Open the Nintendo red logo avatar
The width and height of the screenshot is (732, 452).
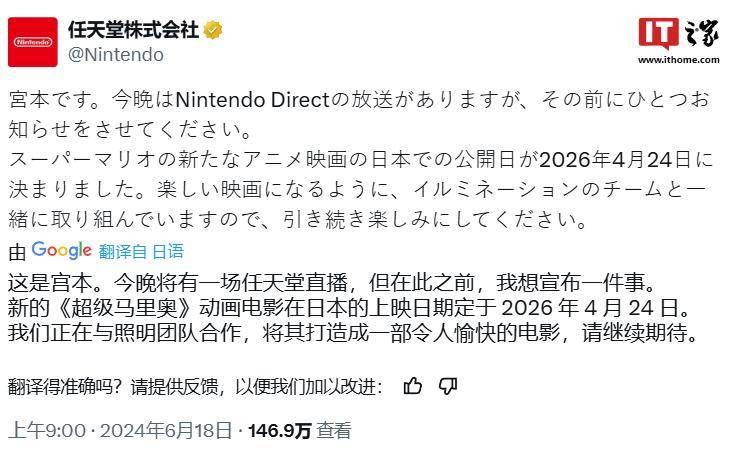click(x=33, y=42)
